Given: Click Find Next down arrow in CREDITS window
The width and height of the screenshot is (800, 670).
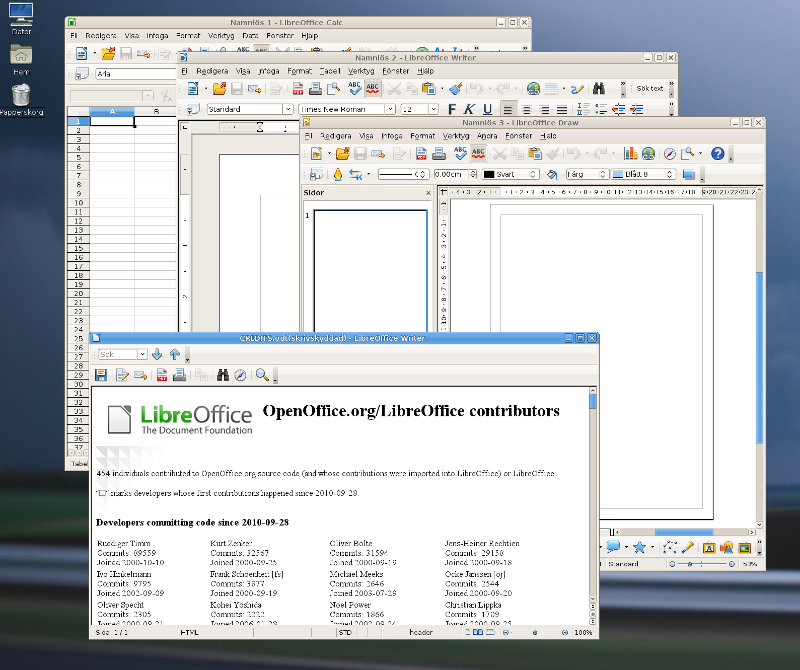Looking at the screenshot, I should click(x=157, y=354).
